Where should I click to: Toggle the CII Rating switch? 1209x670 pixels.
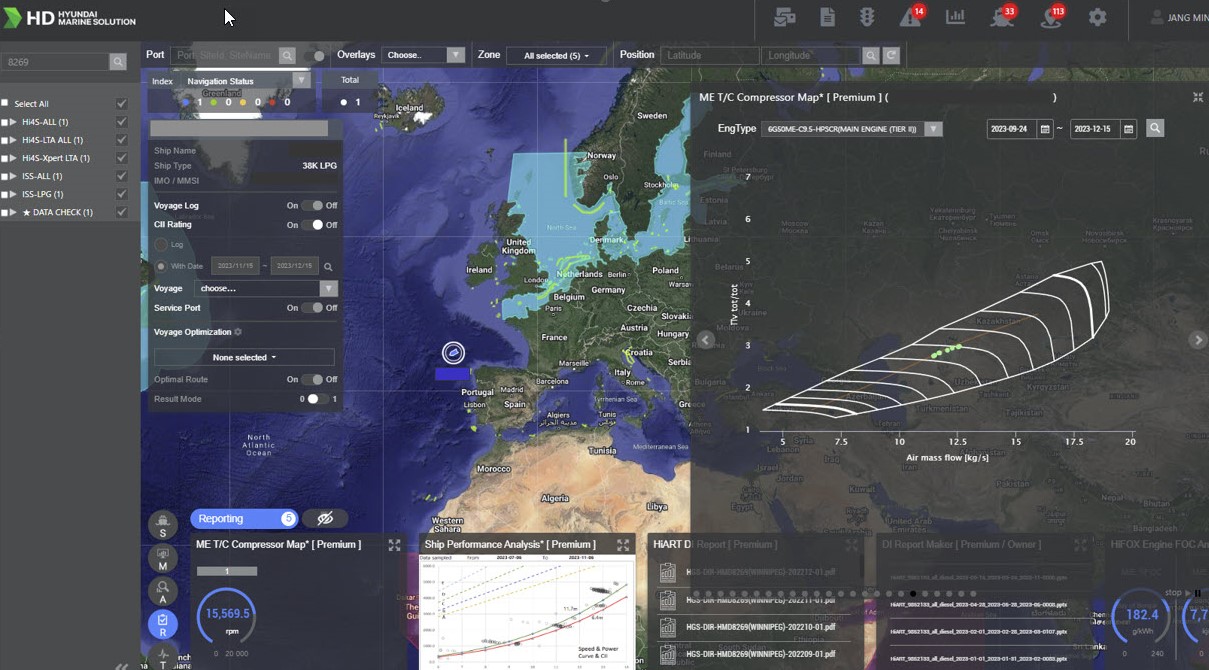pyautogui.click(x=313, y=225)
